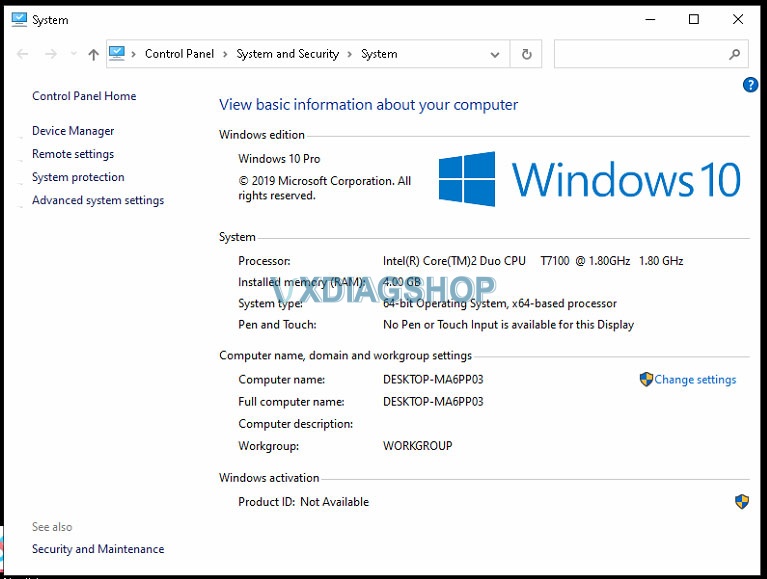This screenshot has width=767, height=579.
Task: Select the 4.00 GB memory value
Action: 402,282
